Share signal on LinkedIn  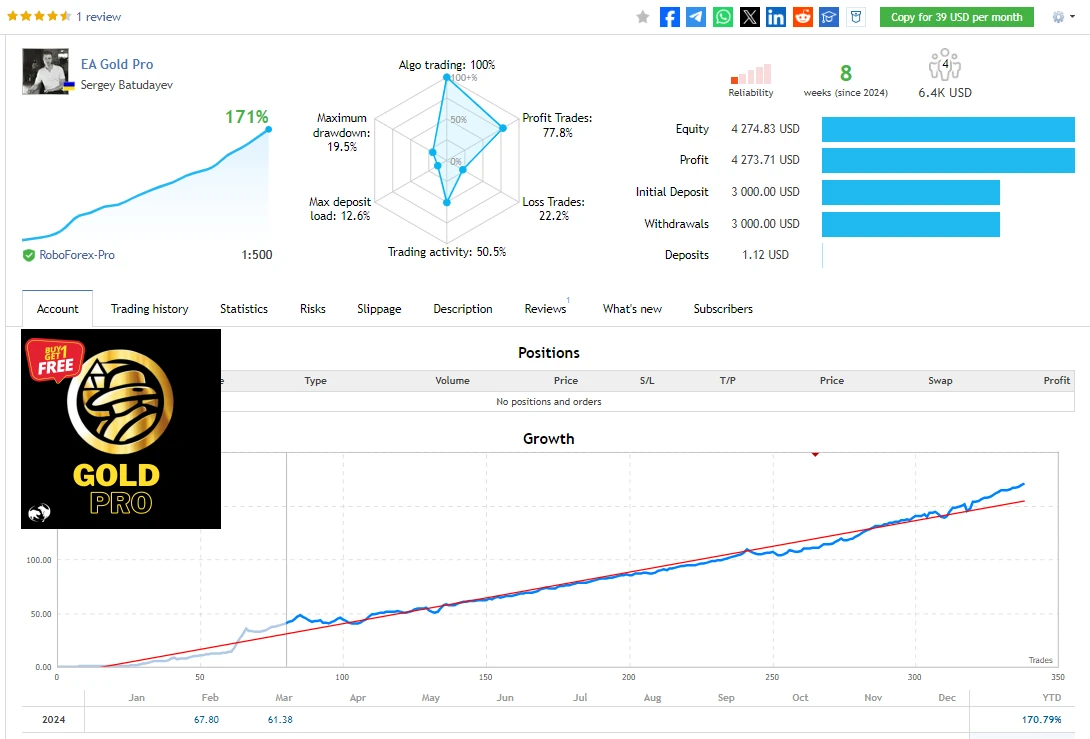click(776, 17)
